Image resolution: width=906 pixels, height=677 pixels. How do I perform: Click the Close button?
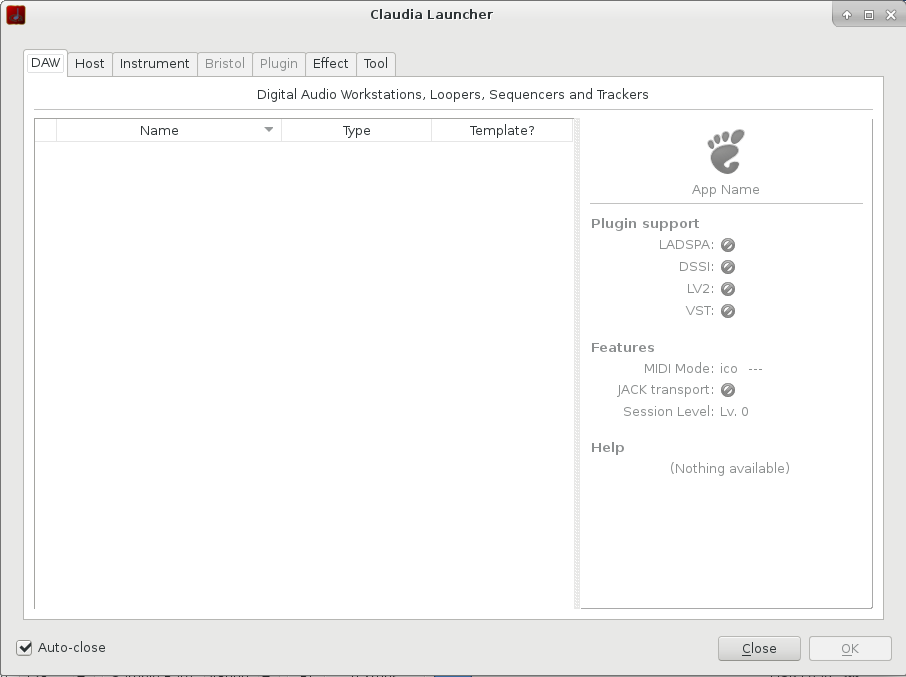coord(759,649)
